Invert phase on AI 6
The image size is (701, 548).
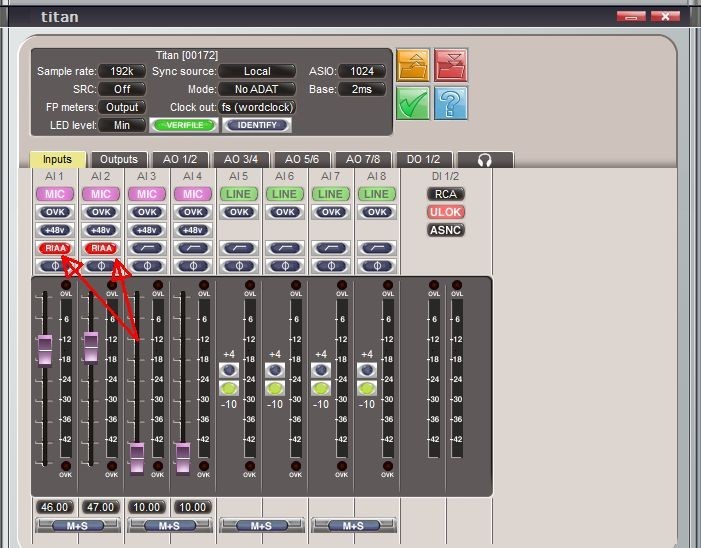(285, 266)
